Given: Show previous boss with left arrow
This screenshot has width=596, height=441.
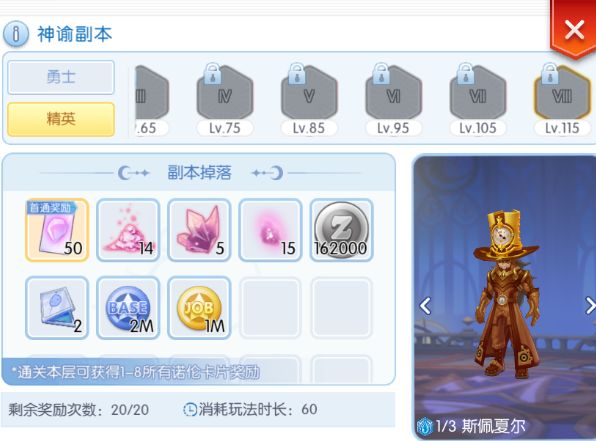Looking at the screenshot, I should pos(425,306).
